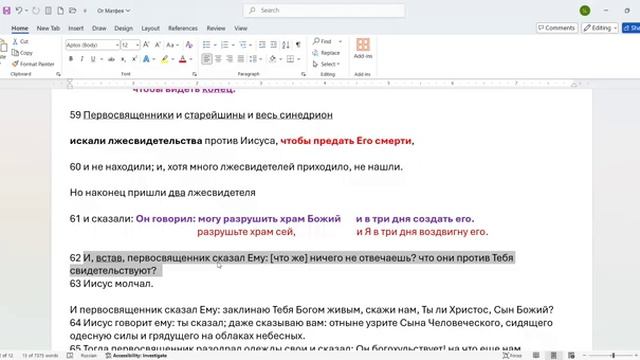Viewport: 640px width, 360px height.
Task: Align text right
Action: click(x=229, y=59)
